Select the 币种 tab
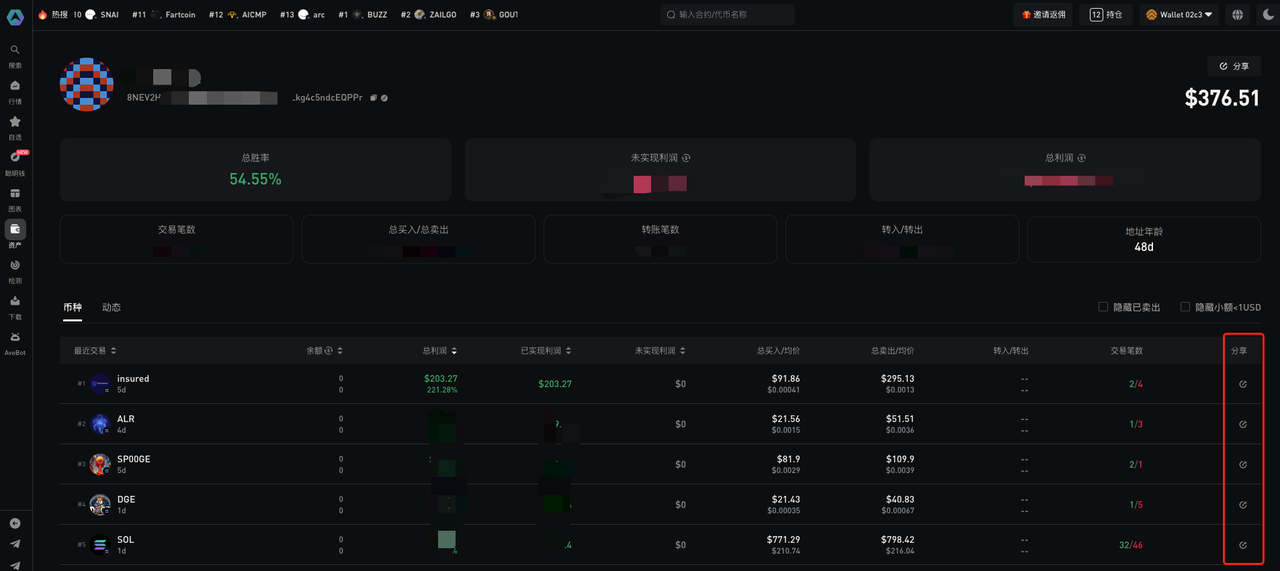 [x=72, y=307]
